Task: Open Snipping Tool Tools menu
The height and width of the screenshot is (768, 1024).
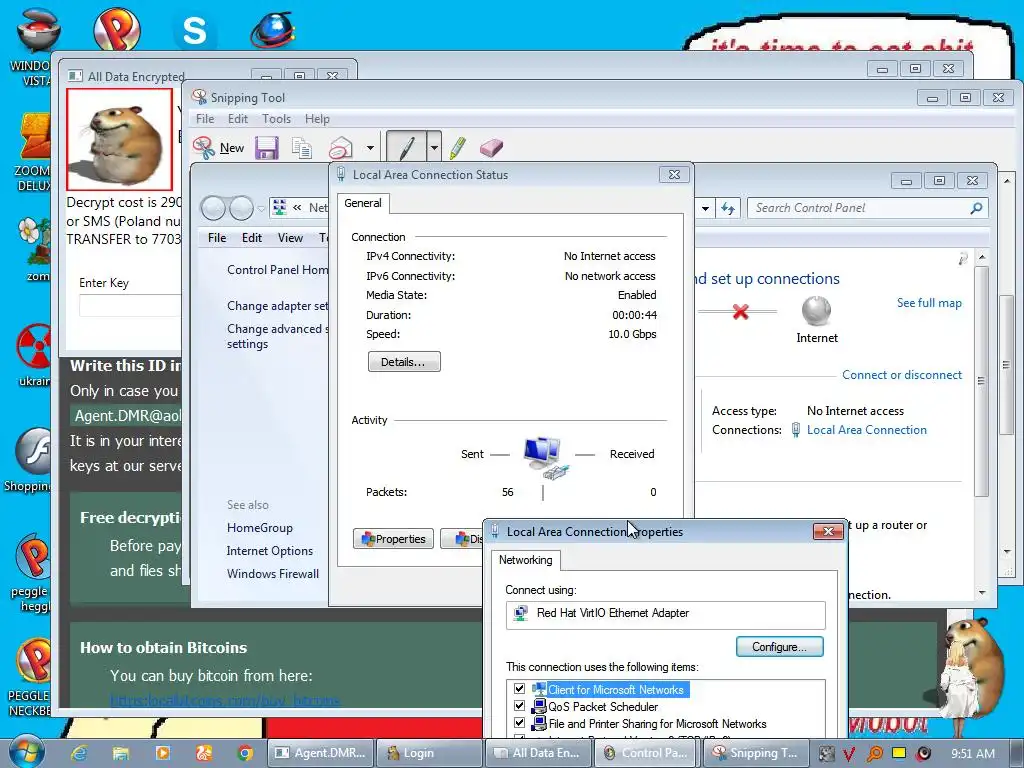Action: coord(276,119)
